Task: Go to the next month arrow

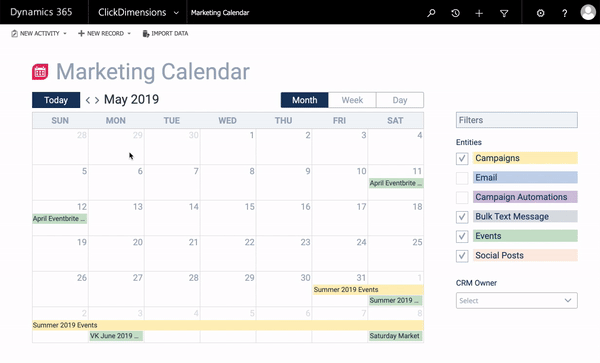Action: pos(97,100)
